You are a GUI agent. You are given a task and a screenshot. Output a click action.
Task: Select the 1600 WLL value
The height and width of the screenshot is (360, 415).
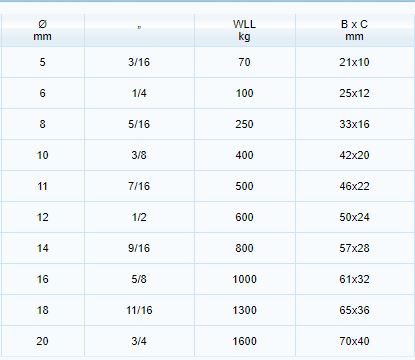pos(245,341)
